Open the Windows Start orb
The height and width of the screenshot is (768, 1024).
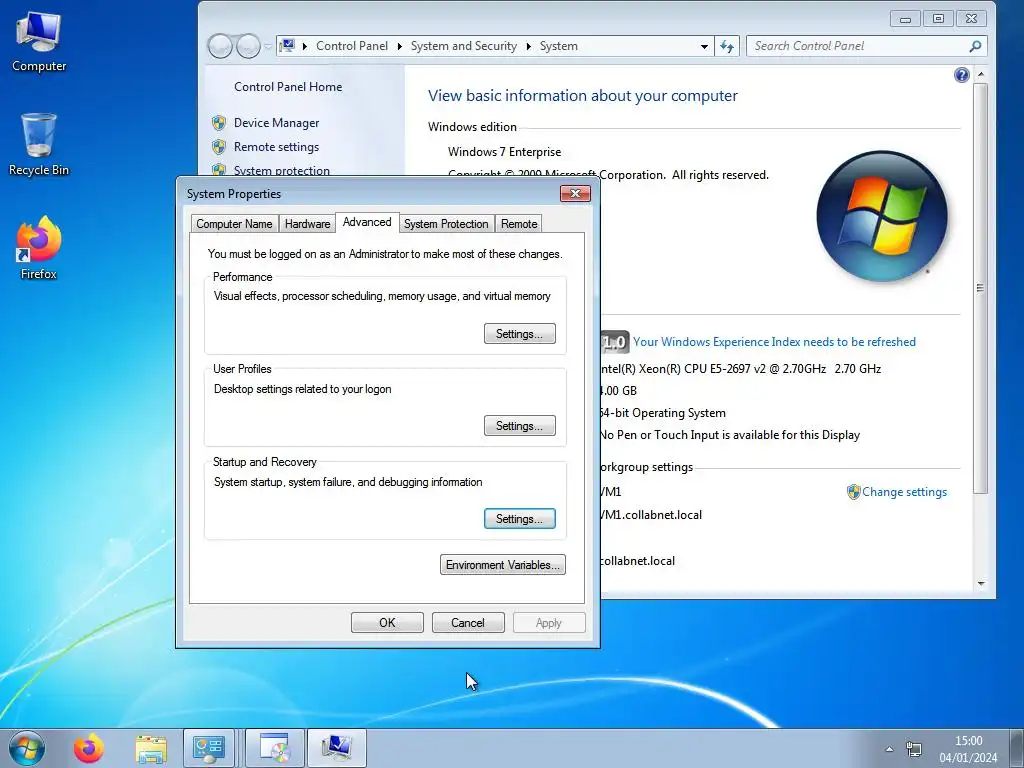pyautogui.click(x=27, y=748)
